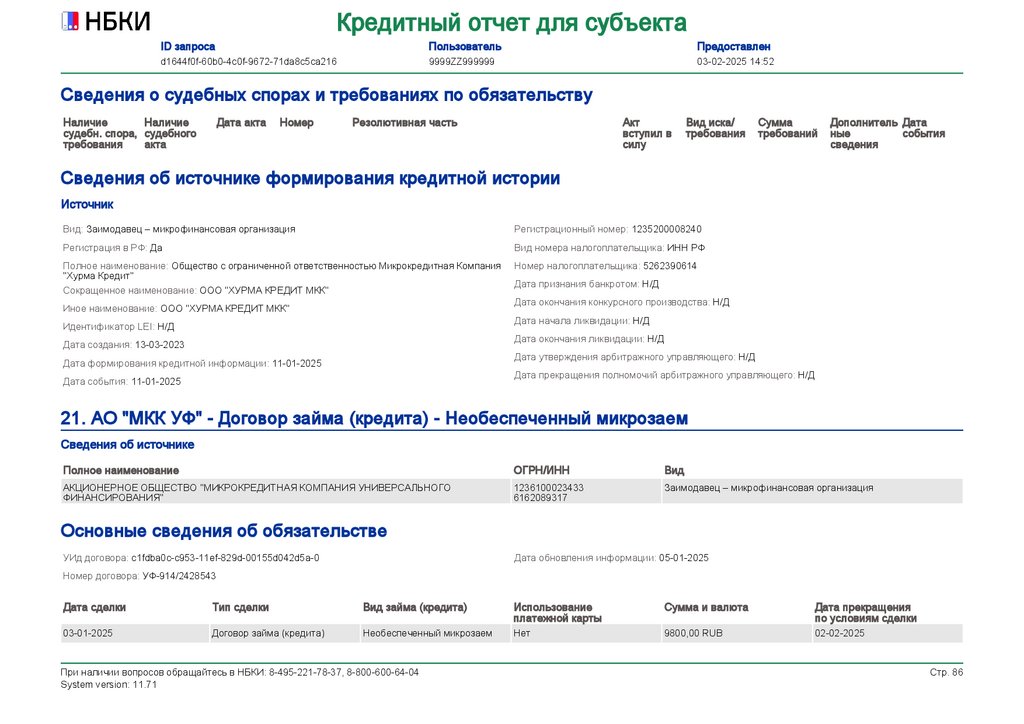Click the 'Источник' subheading
Image resolution: width=1024 pixels, height=724 pixels.
pyautogui.click(x=87, y=204)
